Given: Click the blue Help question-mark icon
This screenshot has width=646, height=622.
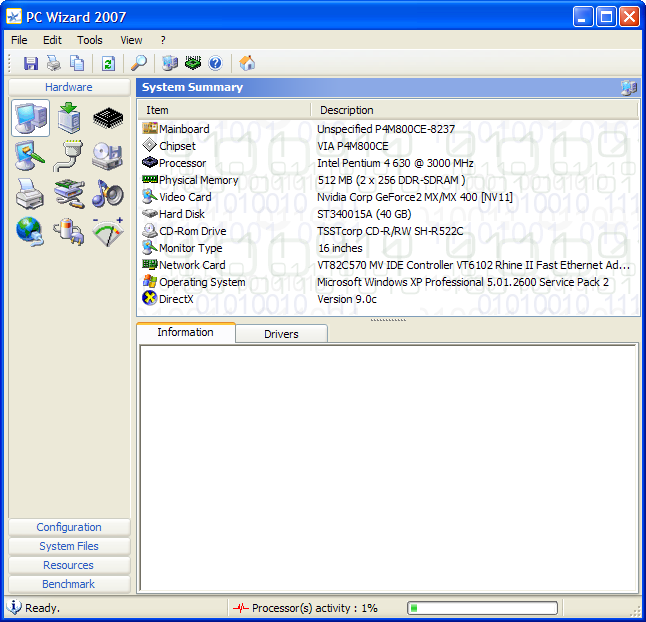Looking at the screenshot, I should click(215, 63).
